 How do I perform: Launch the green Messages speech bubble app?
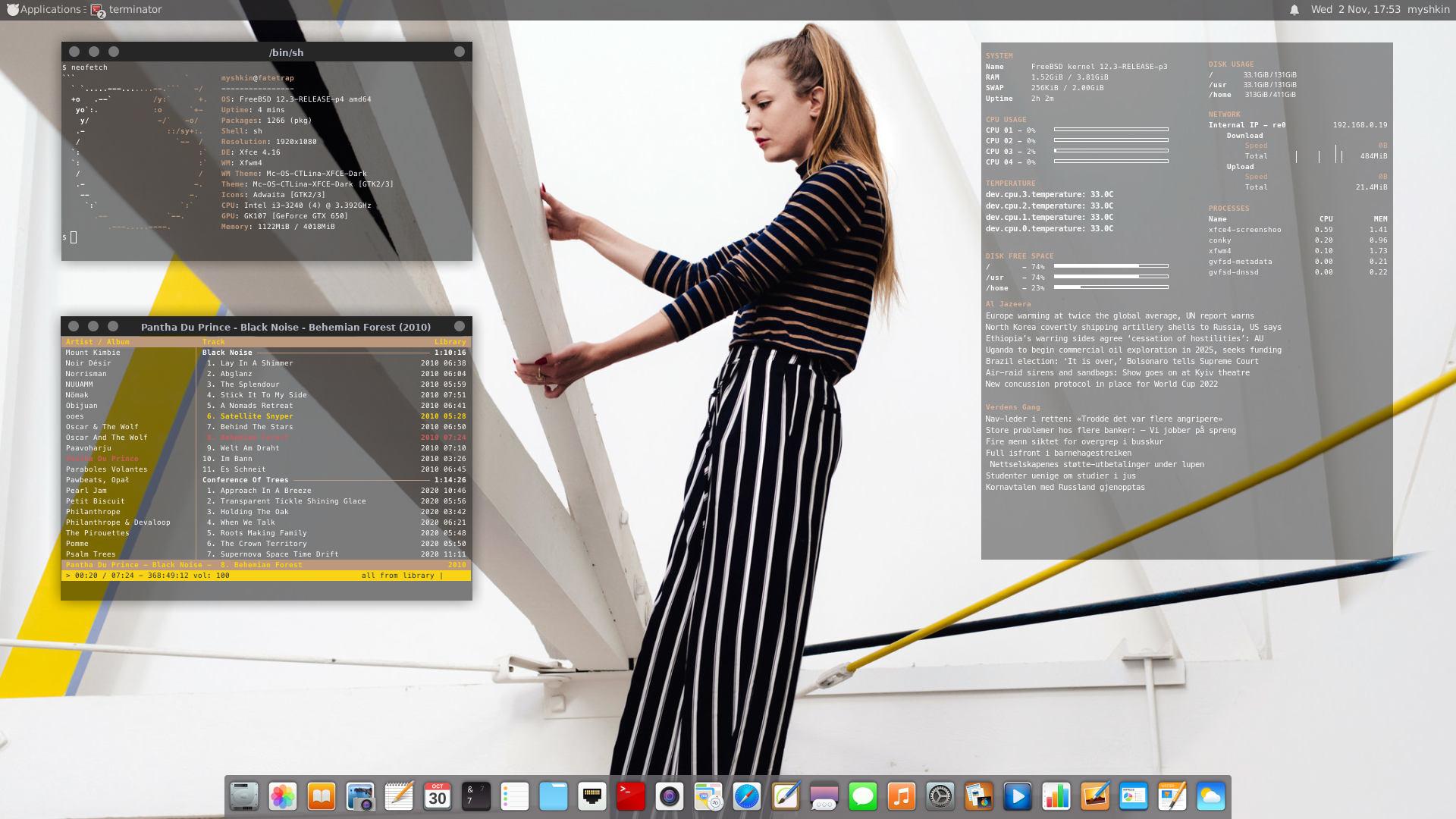coord(863,796)
